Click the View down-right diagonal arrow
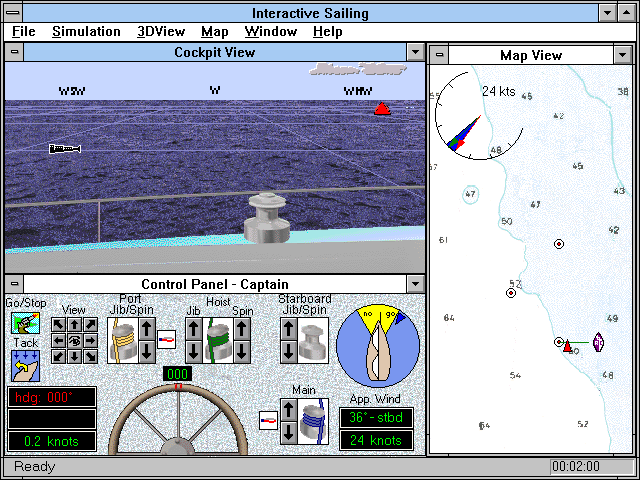 click(x=90, y=356)
